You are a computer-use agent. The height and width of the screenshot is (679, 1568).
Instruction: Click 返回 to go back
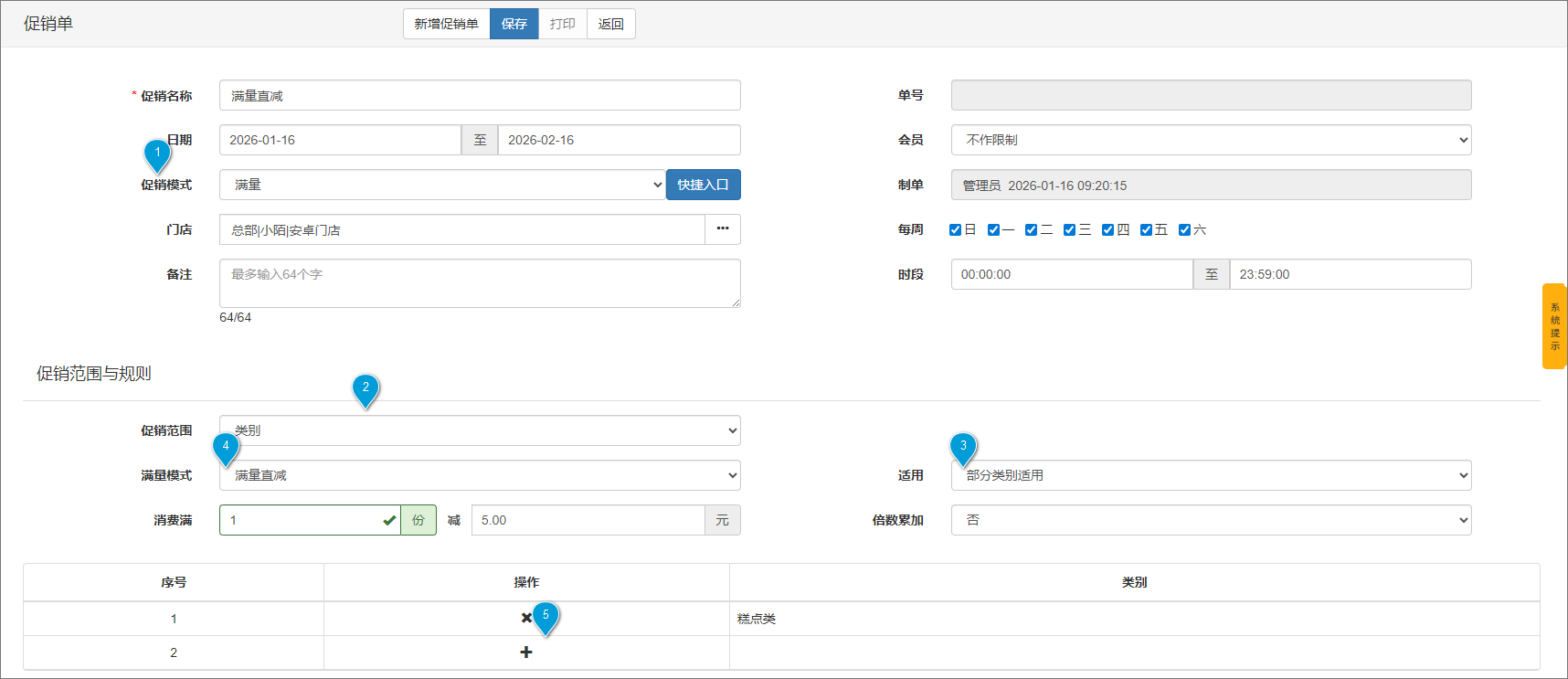tap(610, 24)
